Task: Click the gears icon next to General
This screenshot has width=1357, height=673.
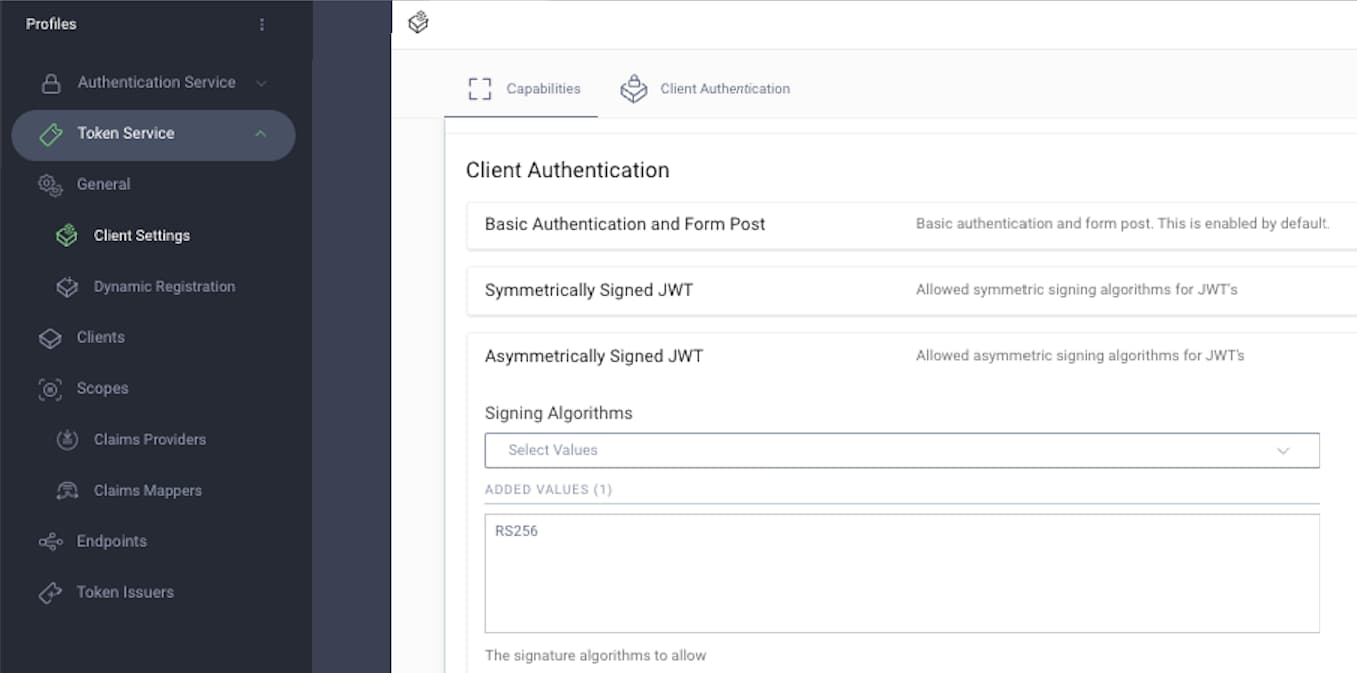Action: [x=50, y=185]
